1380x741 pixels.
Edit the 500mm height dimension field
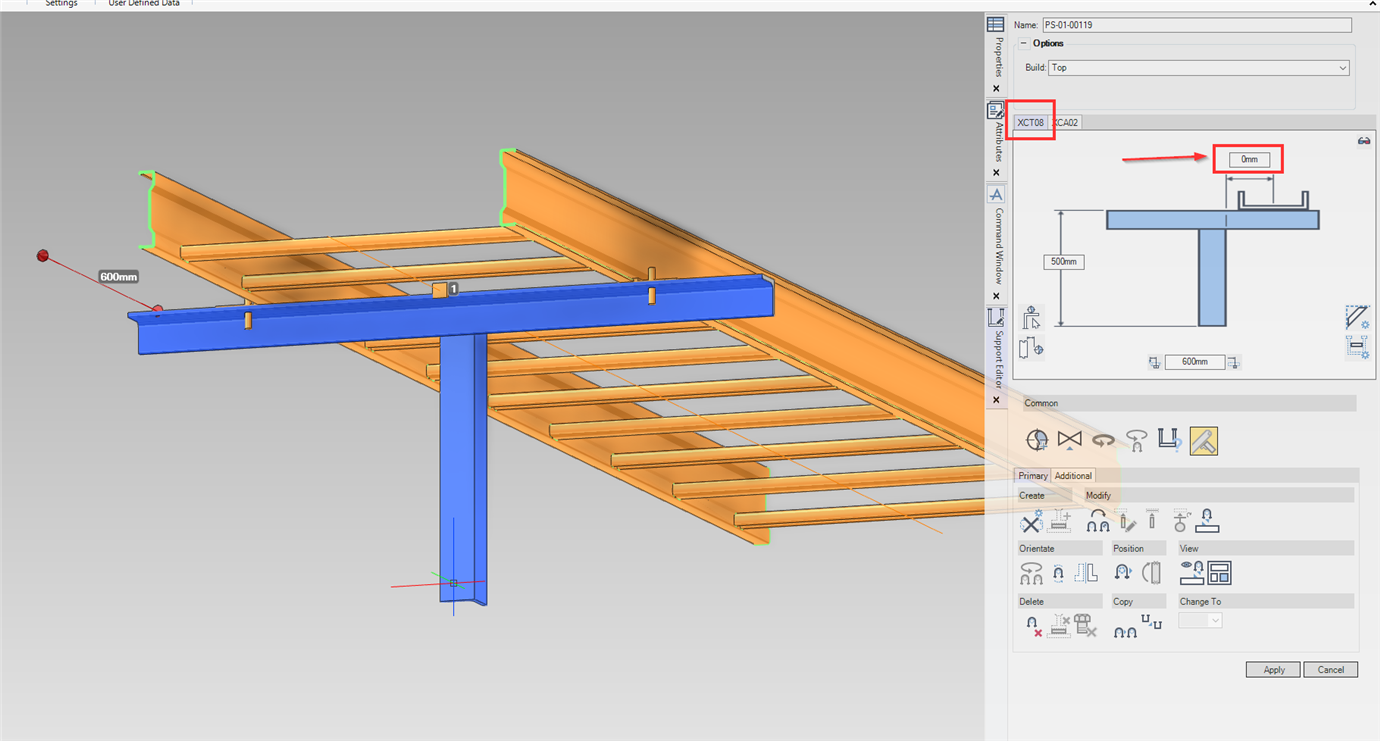coord(1064,262)
